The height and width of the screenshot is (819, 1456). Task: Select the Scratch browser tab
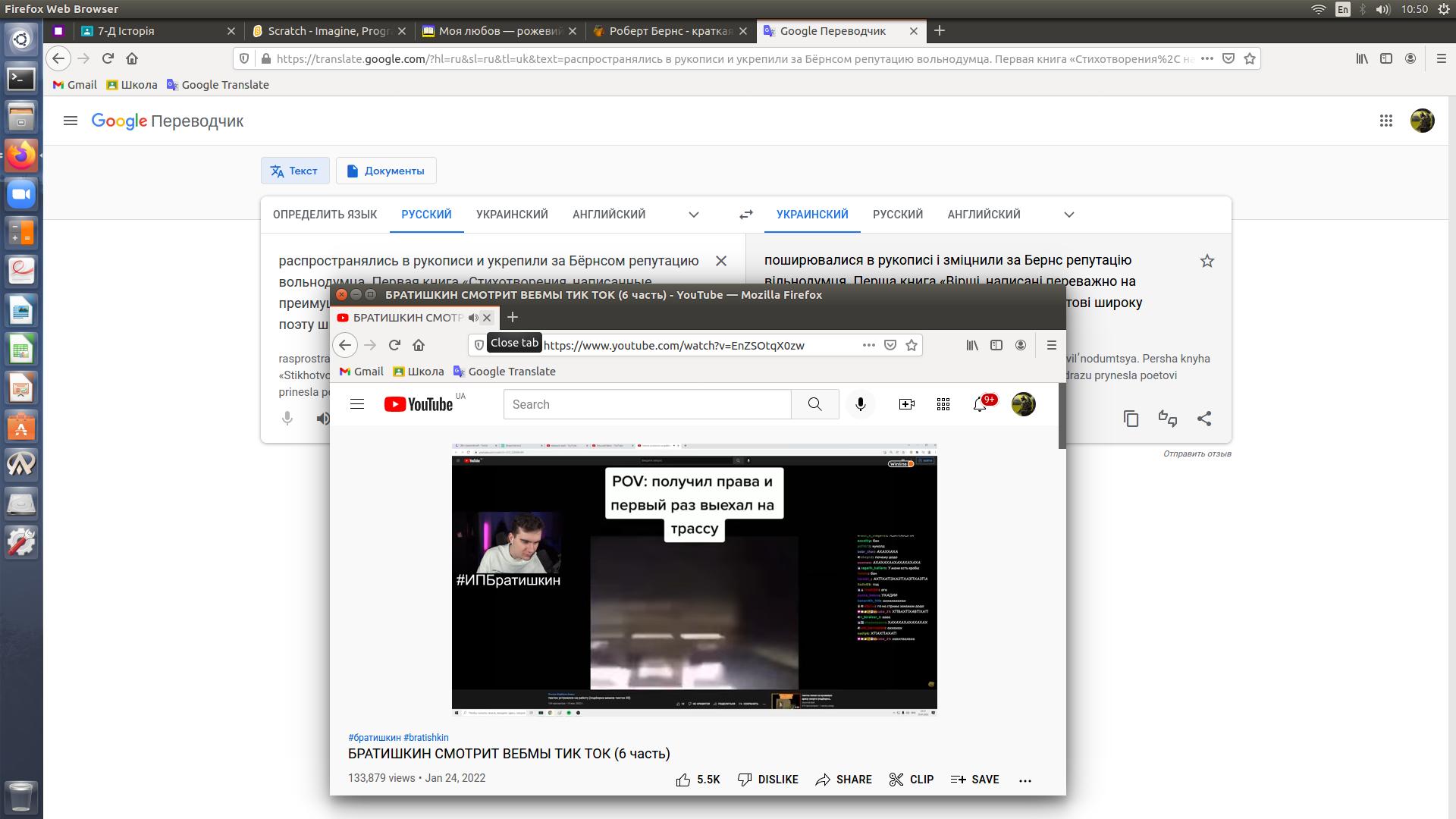pos(328,31)
